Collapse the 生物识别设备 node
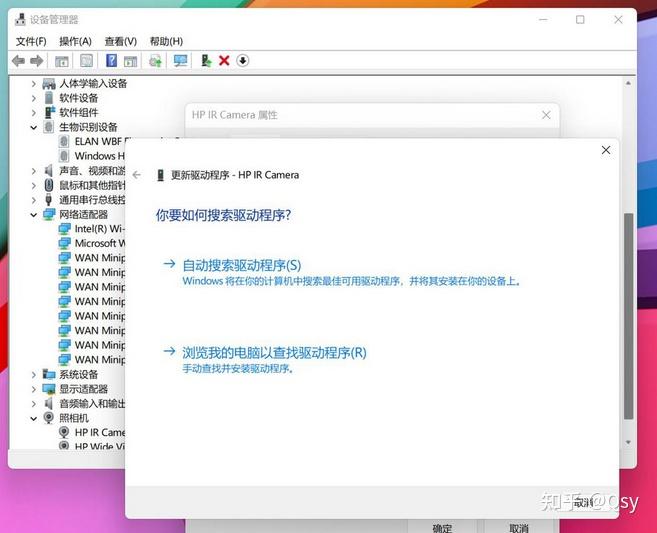 point(34,127)
